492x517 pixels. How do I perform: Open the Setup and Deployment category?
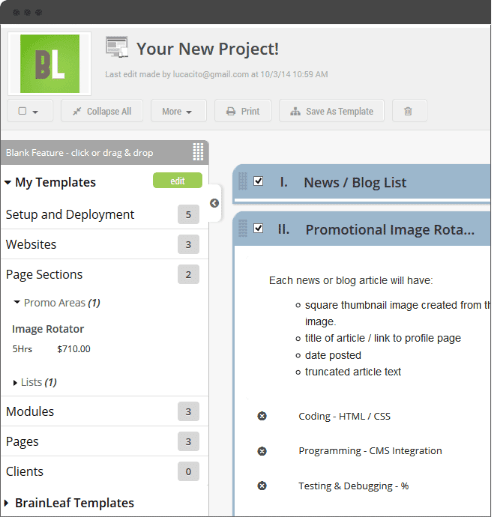pyautogui.click(x=103, y=214)
